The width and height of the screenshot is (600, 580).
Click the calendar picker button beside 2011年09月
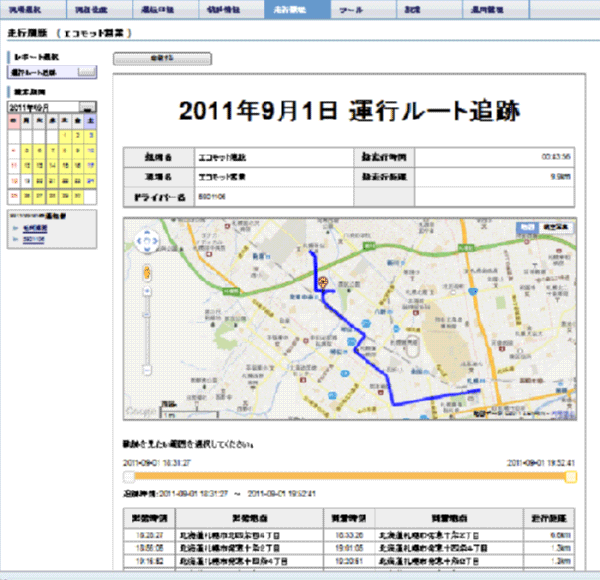click(x=88, y=106)
